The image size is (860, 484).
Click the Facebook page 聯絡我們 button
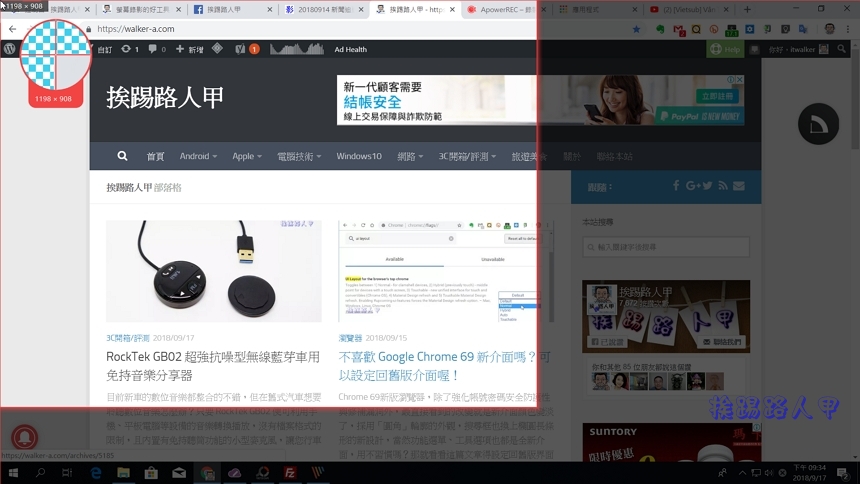pyautogui.click(x=723, y=342)
